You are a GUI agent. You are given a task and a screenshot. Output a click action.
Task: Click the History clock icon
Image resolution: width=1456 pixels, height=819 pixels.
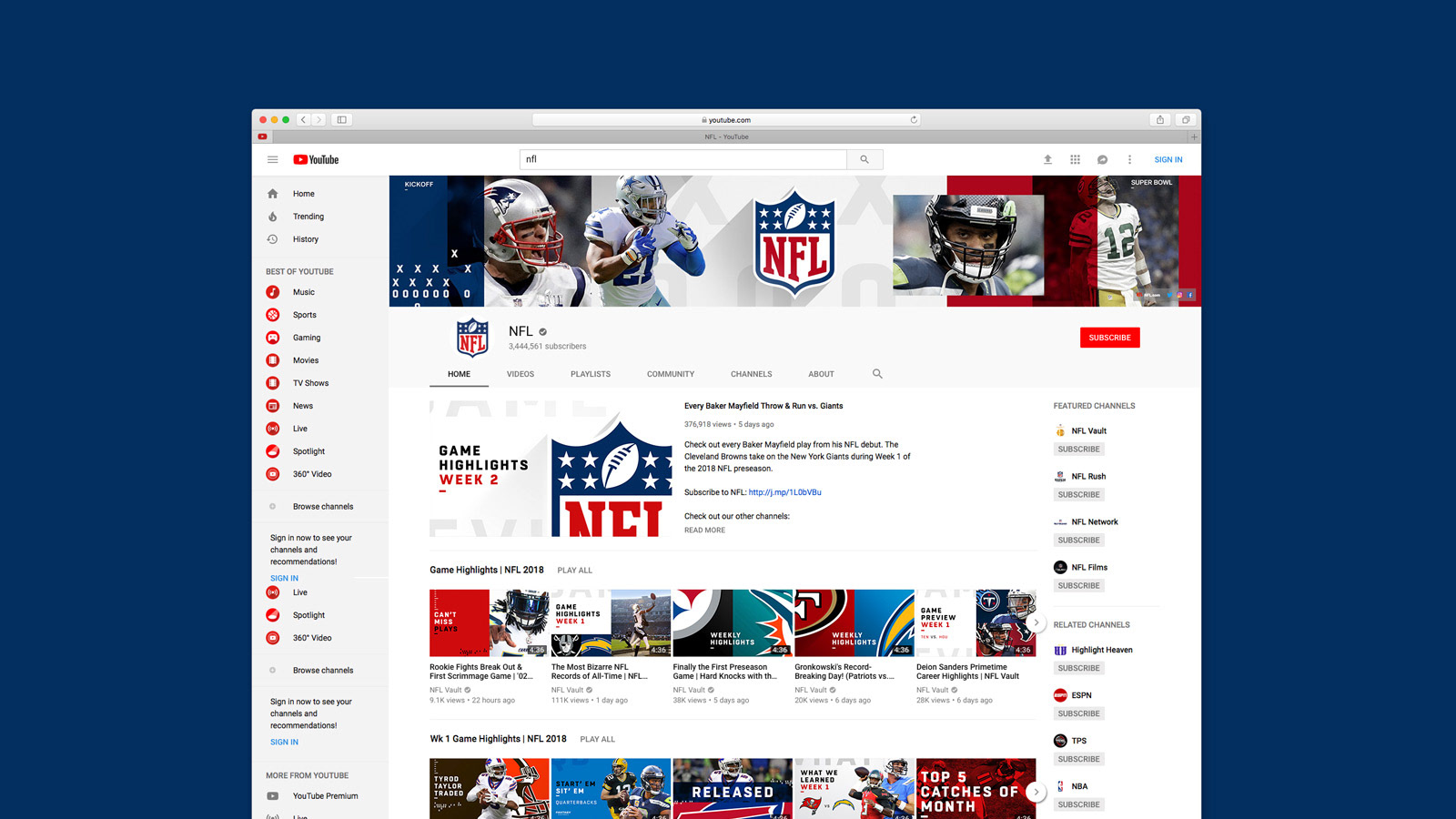[272, 239]
